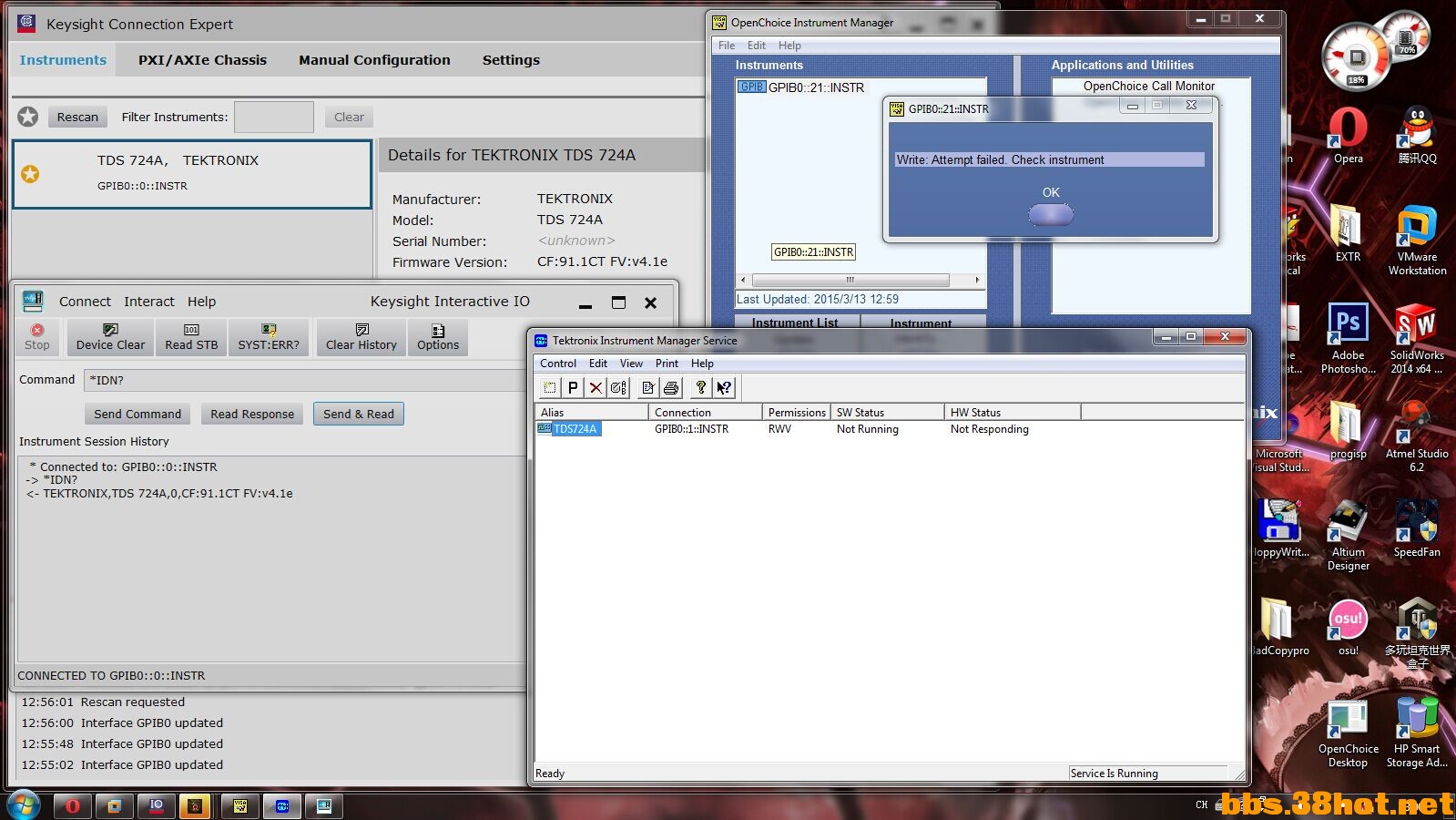The image size is (1456, 820).
Task: Click the context help pointer icon in Tektronix toolbar
Action: point(724,387)
